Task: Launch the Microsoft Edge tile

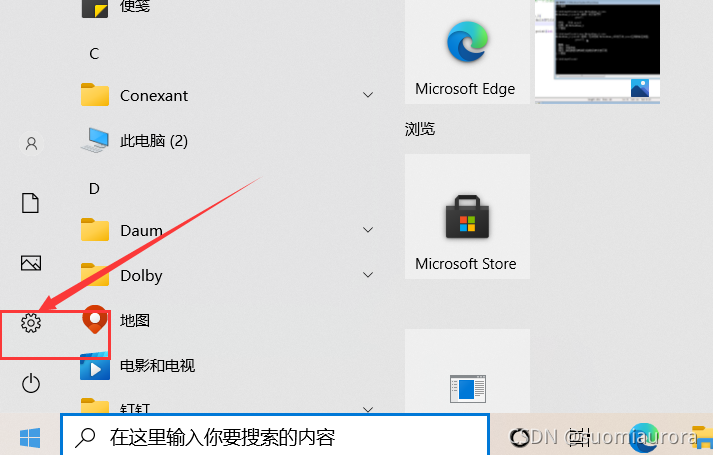Action: tap(467, 51)
